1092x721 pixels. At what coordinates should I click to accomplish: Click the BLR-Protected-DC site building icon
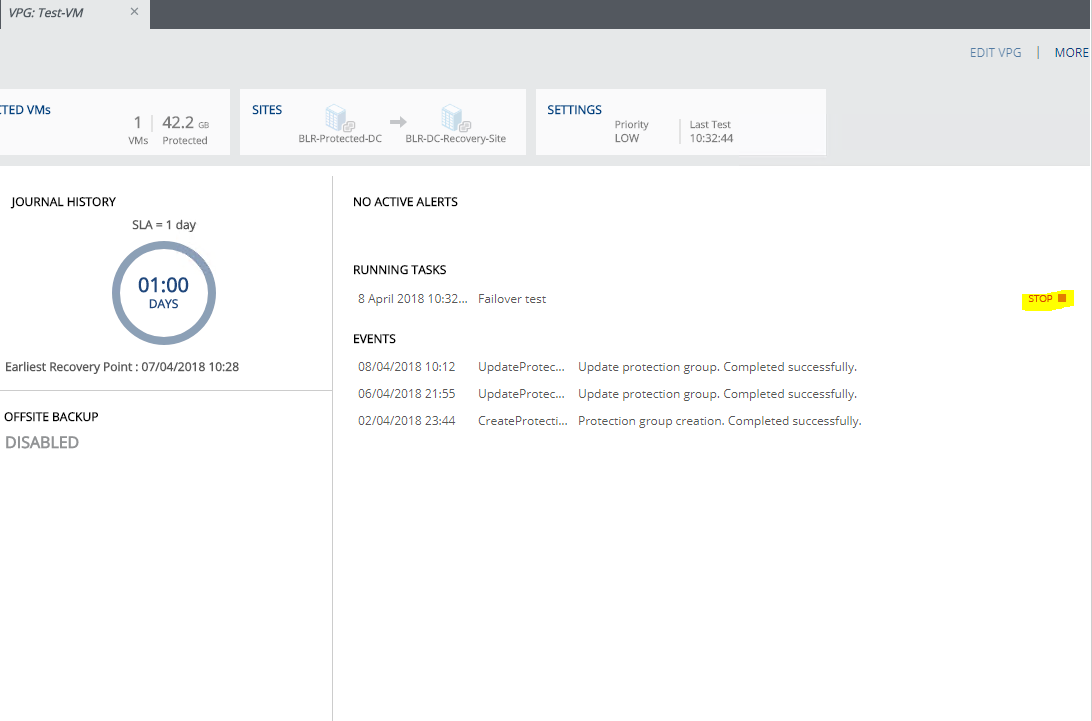point(340,119)
